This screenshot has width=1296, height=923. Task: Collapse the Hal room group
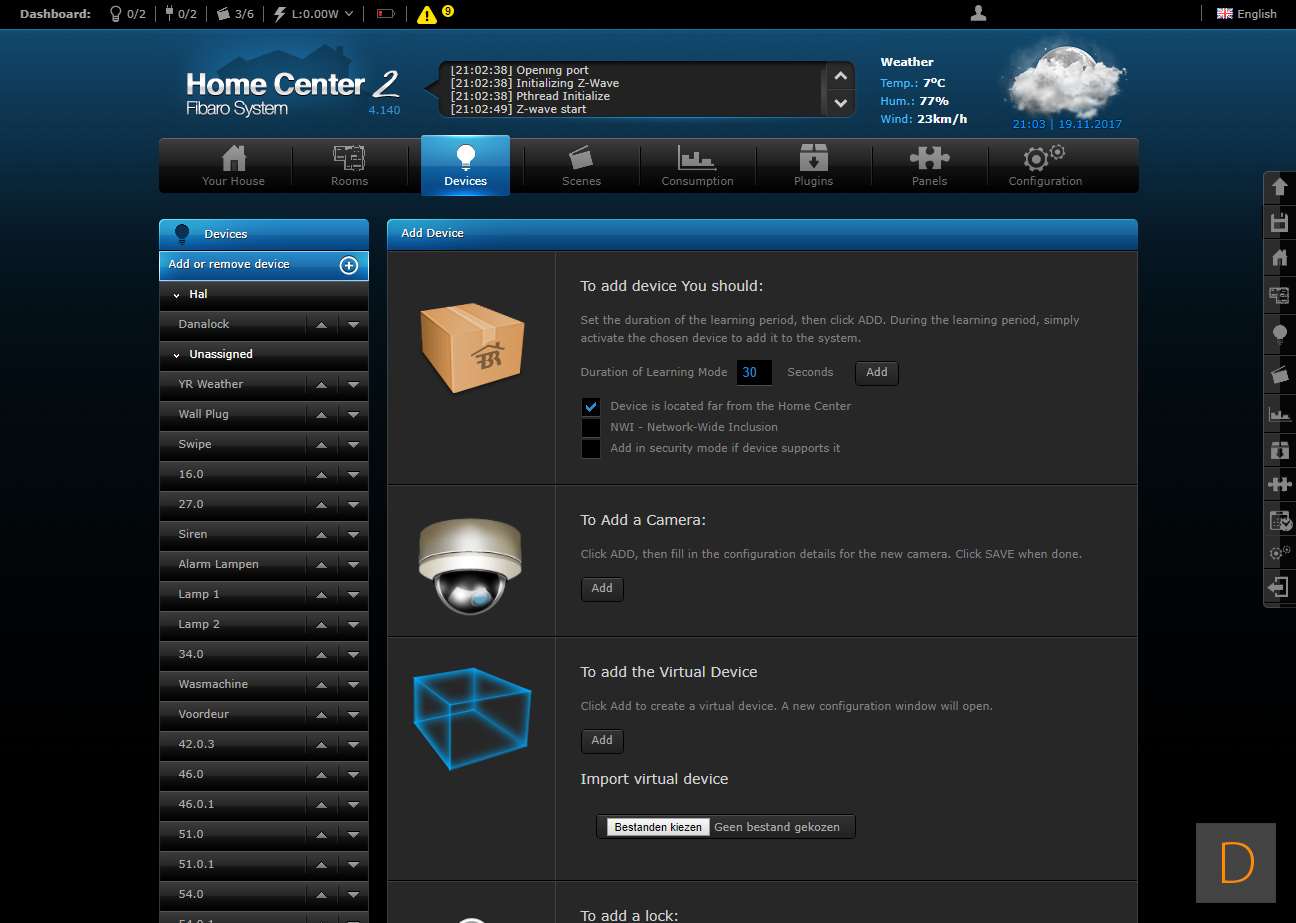pyautogui.click(x=176, y=295)
